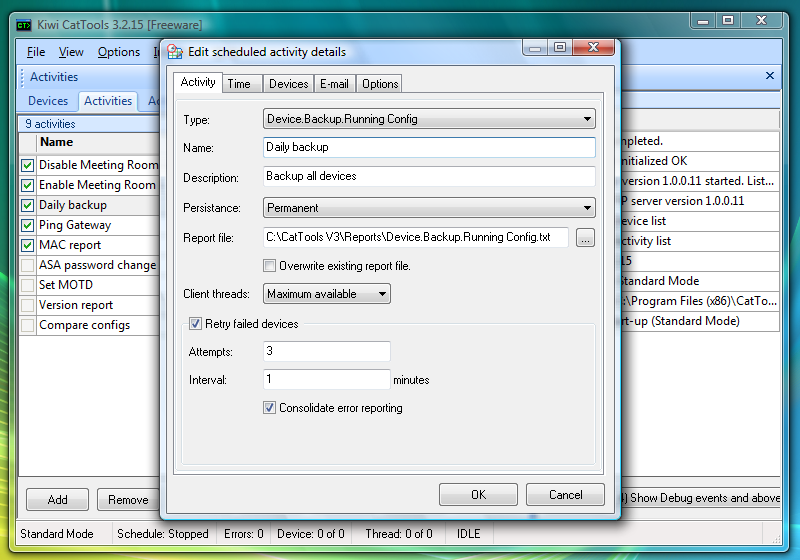The image size is (800, 560).
Task: Uncheck the Disable Meeting Room activity
Action: [x=28, y=165]
